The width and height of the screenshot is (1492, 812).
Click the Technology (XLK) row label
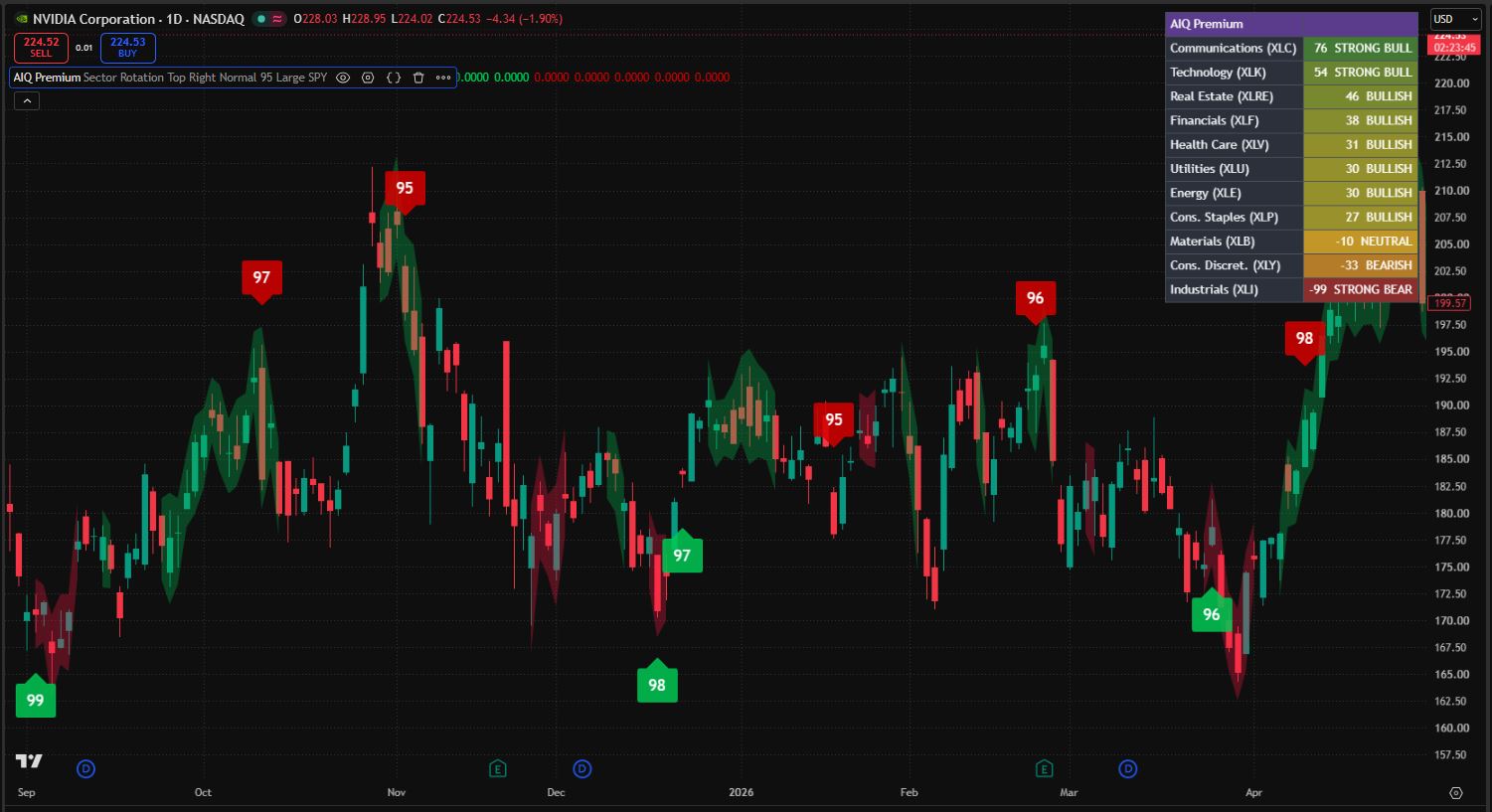tap(1218, 72)
